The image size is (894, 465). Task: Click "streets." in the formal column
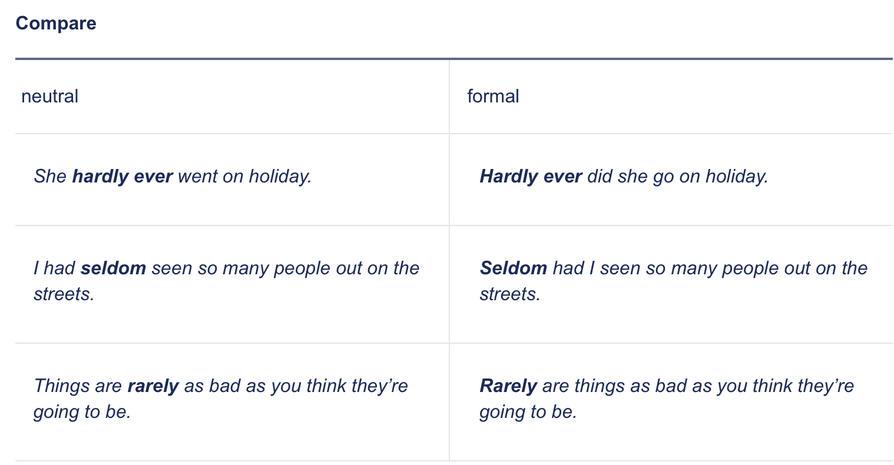click(510, 295)
